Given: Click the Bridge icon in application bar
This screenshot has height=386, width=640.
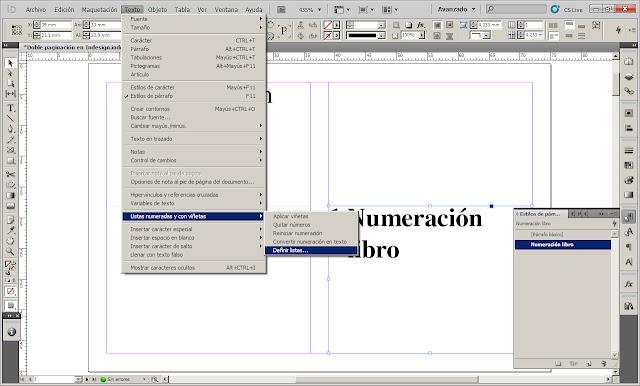Looking at the screenshot, I should 281,9.
